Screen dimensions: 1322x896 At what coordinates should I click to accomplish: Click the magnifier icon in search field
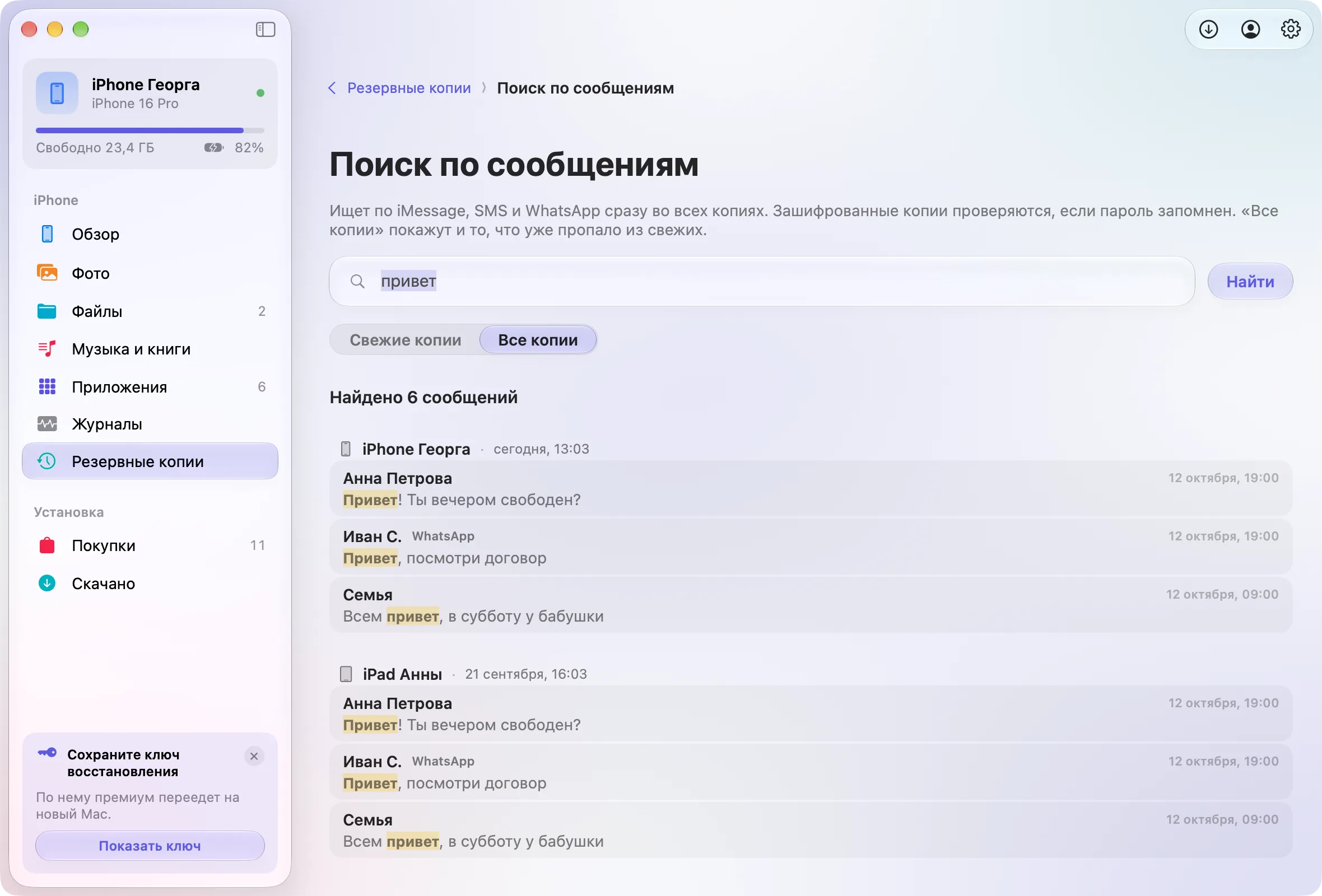click(x=357, y=281)
